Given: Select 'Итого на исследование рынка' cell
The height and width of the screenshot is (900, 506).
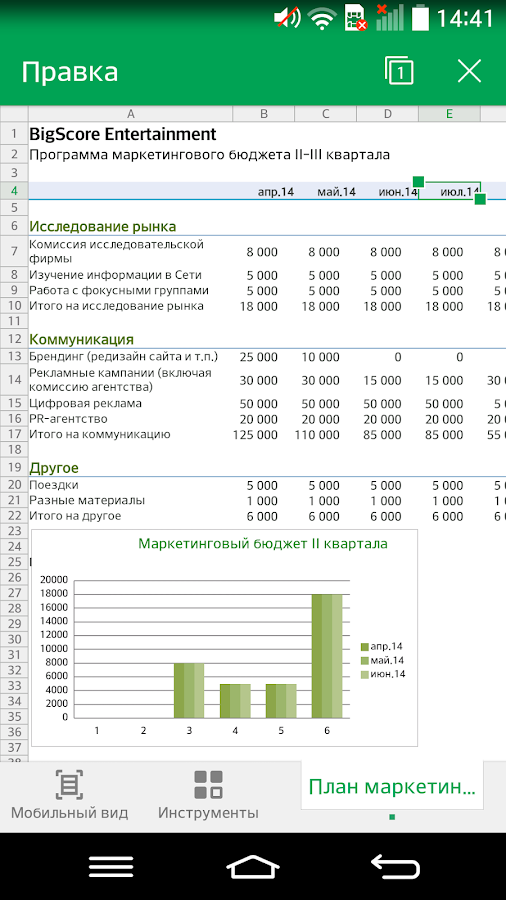Looking at the screenshot, I should coord(116,306).
